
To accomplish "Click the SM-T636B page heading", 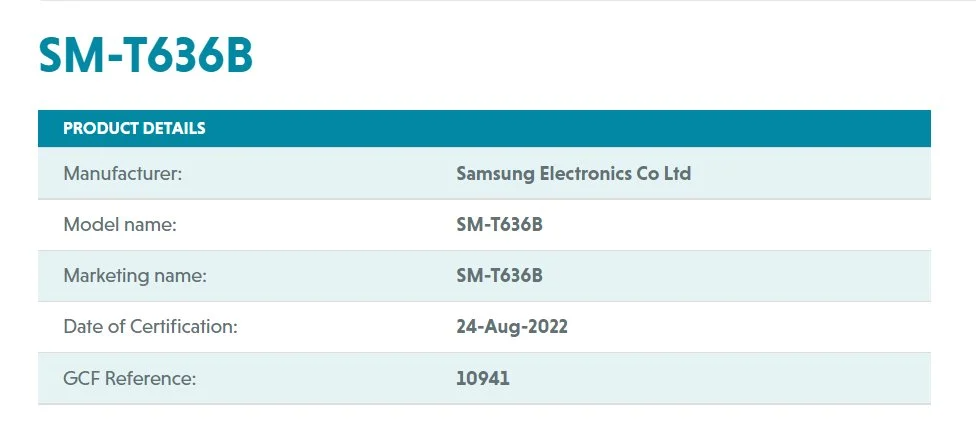I will click(x=146, y=56).
